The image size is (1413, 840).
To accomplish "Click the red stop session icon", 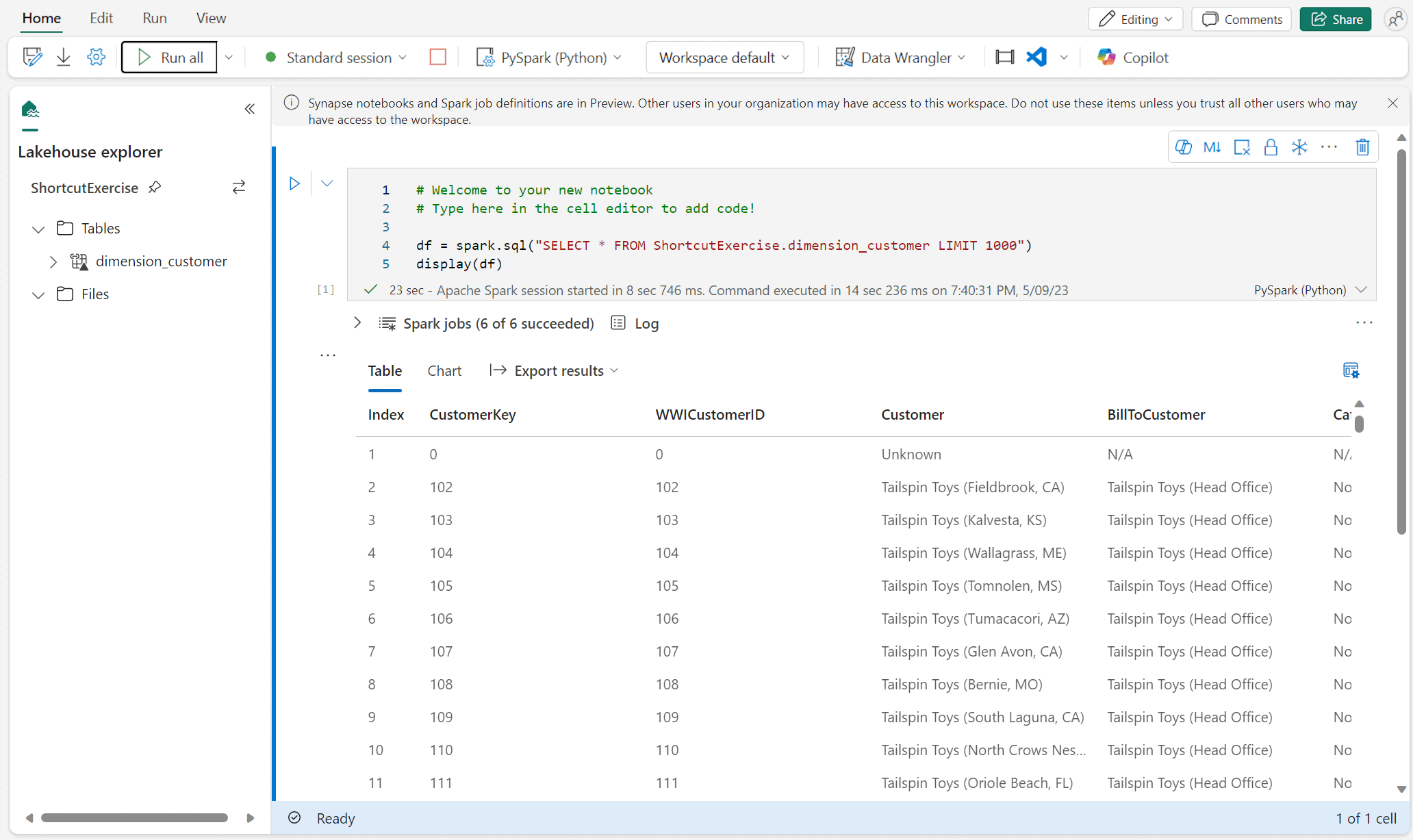I will coord(438,57).
